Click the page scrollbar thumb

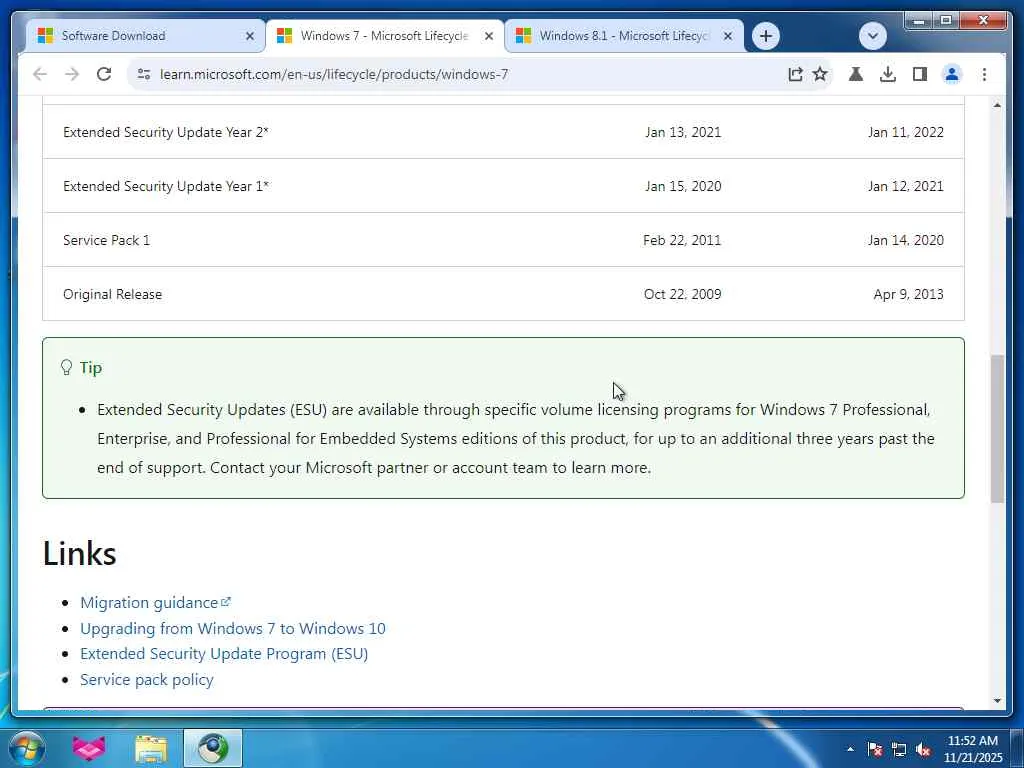pos(997,428)
